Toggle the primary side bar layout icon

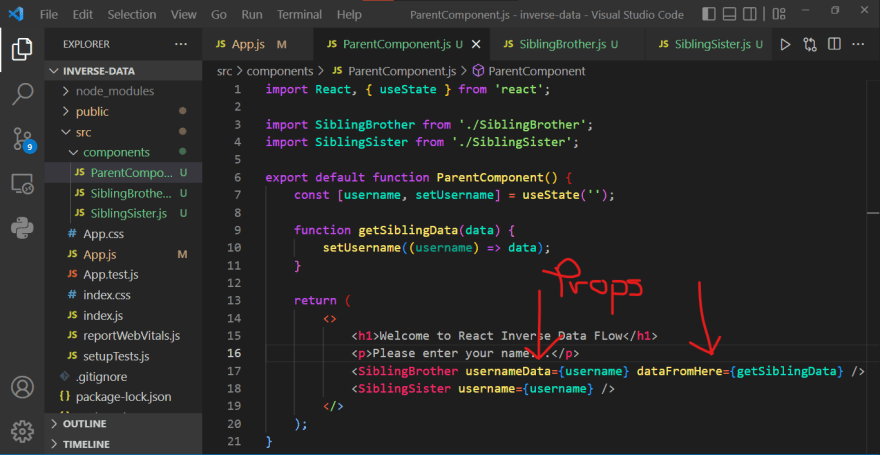coord(709,14)
